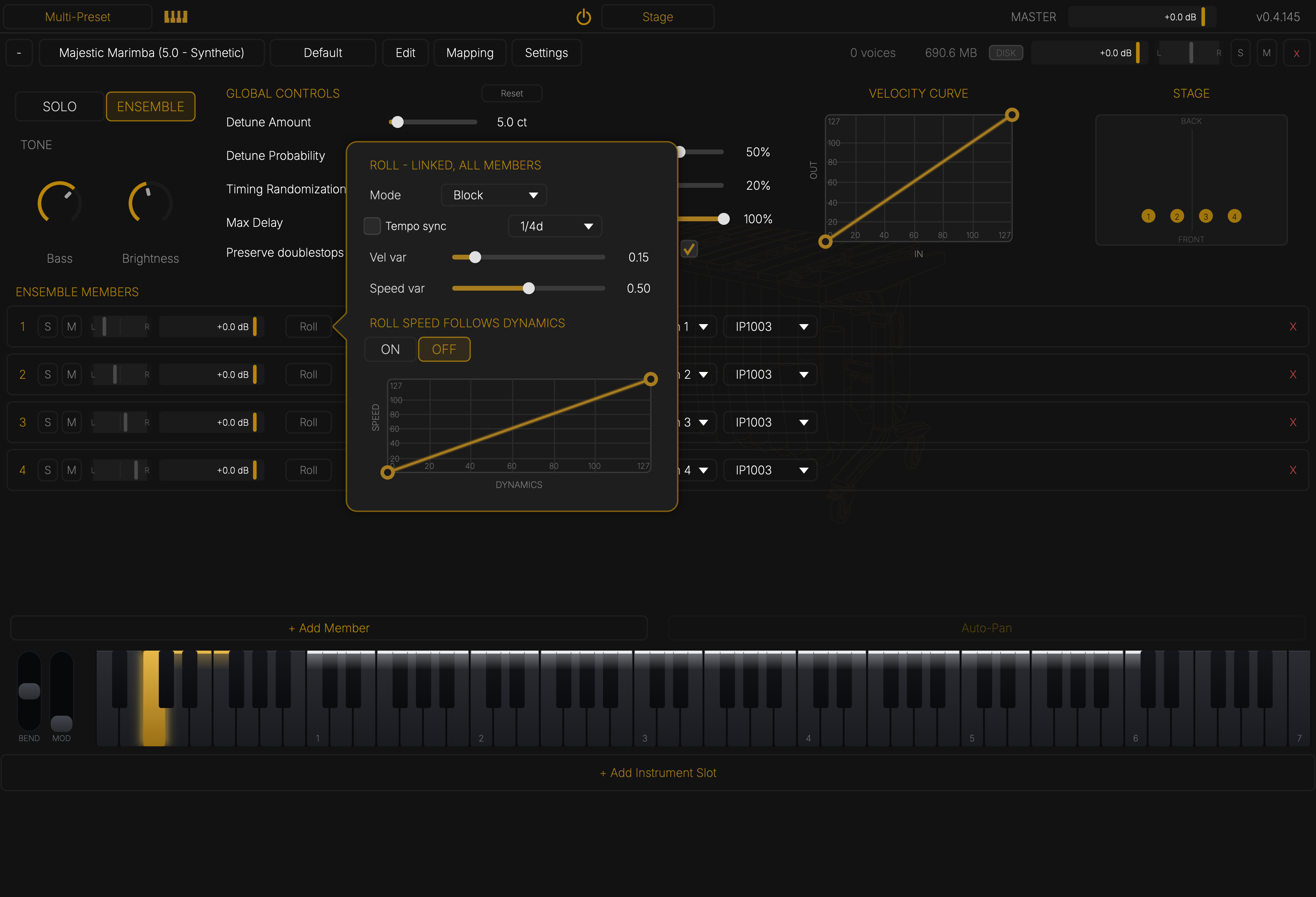Close the instrument slot with the top red X
Screen dimensions: 1316x897
pos(1296,53)
